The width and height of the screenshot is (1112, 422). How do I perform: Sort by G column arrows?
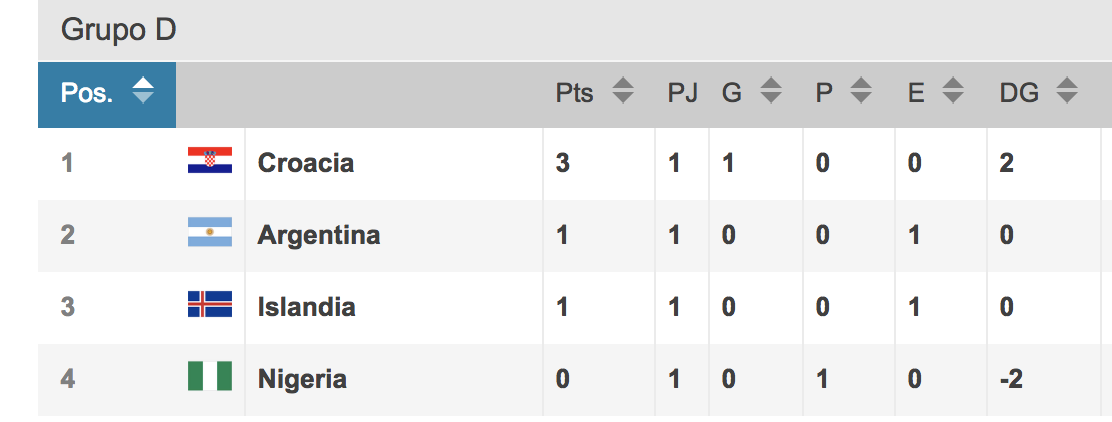pyautogui.click(x=771, y=90)
